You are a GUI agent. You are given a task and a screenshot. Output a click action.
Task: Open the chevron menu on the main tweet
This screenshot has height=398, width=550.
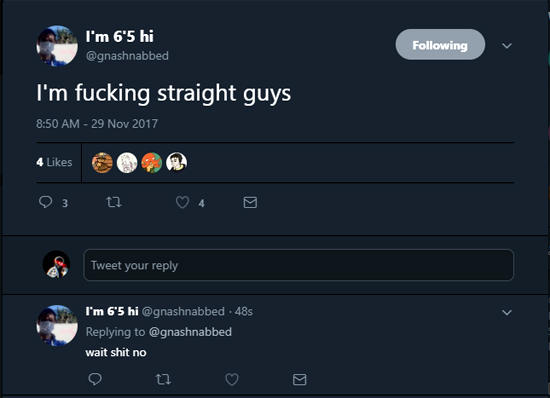coord(507,46)
